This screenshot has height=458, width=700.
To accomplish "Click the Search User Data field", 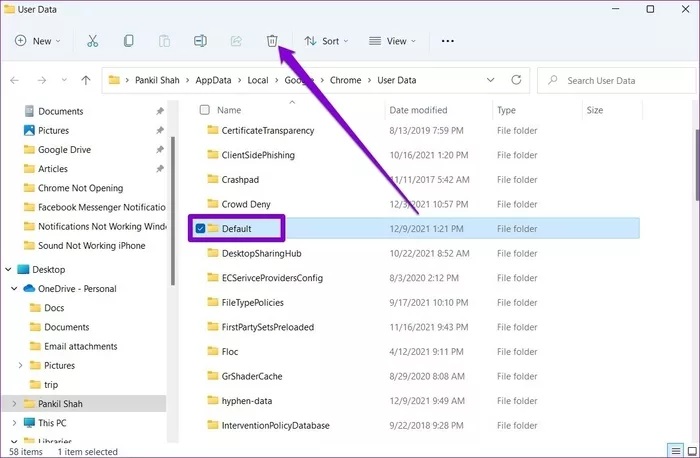I will pyautogui.click(x=615, y=80).
